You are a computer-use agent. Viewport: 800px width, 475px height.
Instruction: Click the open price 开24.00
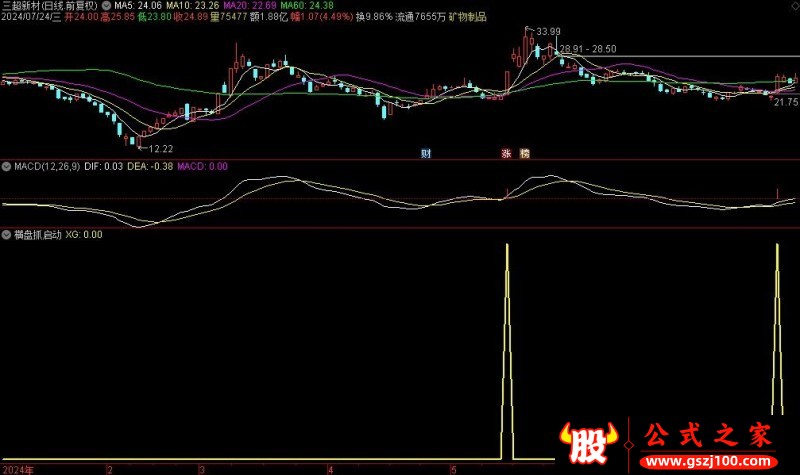point(81,17)
